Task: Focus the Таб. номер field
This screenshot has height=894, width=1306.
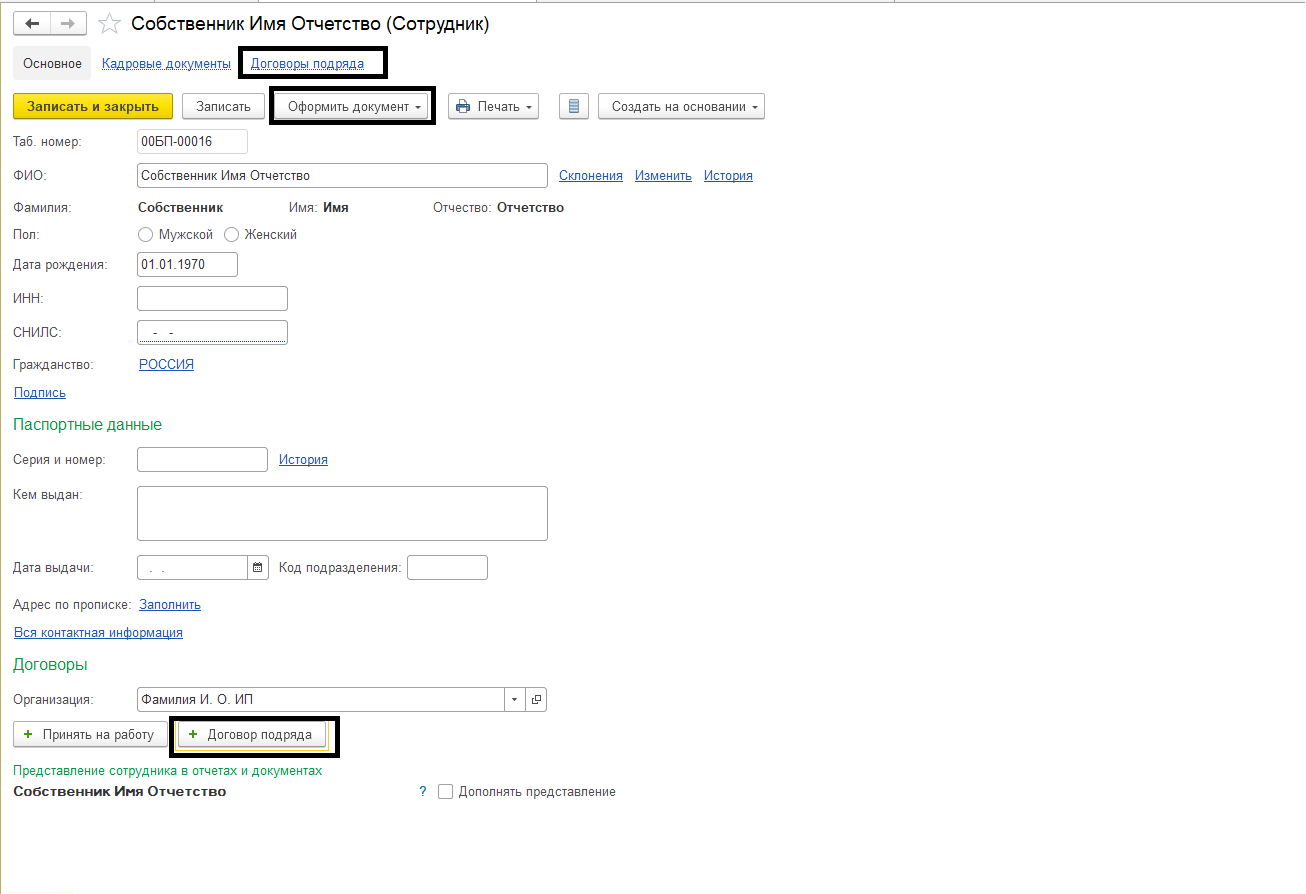Action: (192, 142)
